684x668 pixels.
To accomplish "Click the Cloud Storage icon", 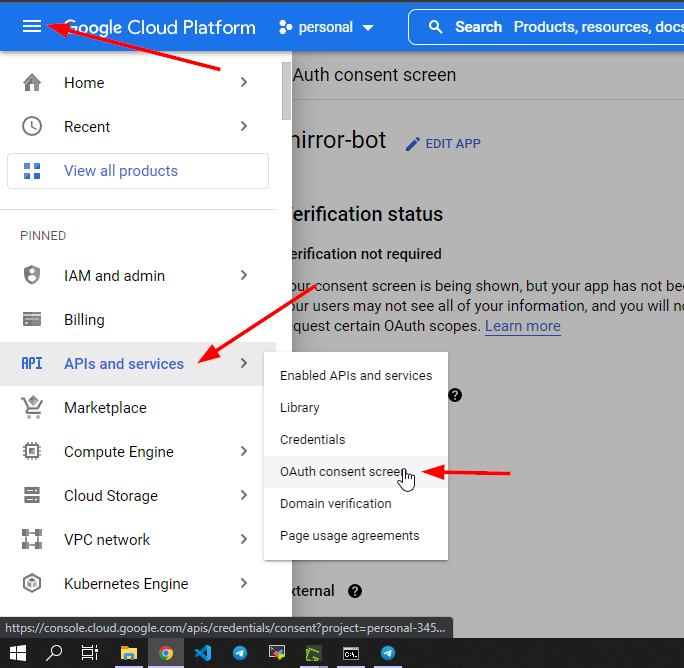I will pos(32,495).
